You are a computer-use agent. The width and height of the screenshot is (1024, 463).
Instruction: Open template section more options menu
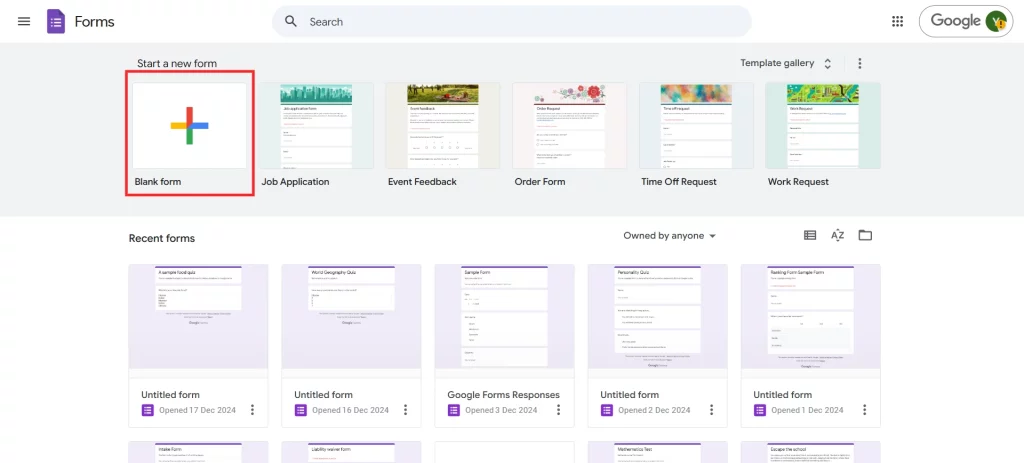point(859,63)
